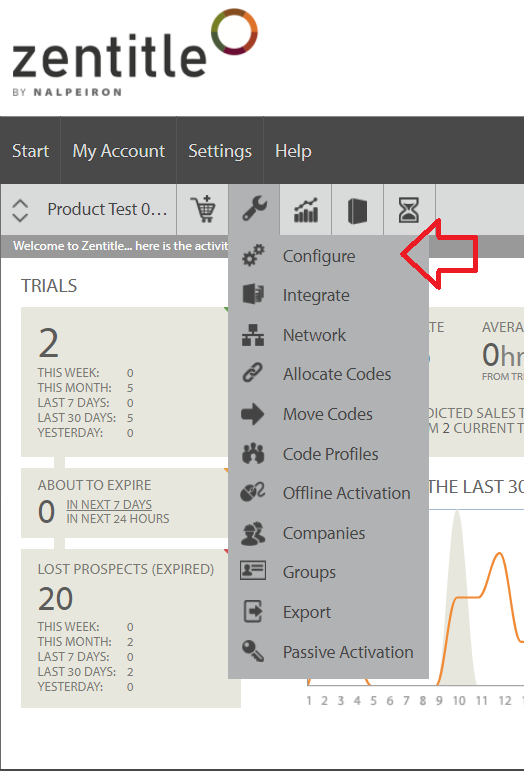This screenshot has width=524, height=771.
Task: Open the bar chart analytics icon
Action: click(306, 210)
